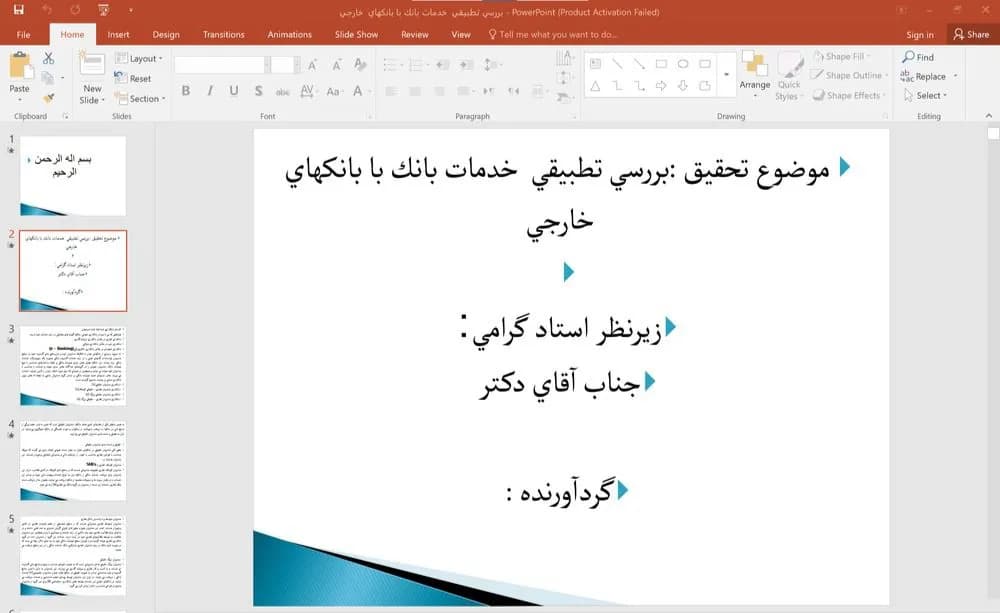Viewport: 1000px width, 613px height.
Task: Click the Reset slide button
Action: click(133, 78)
